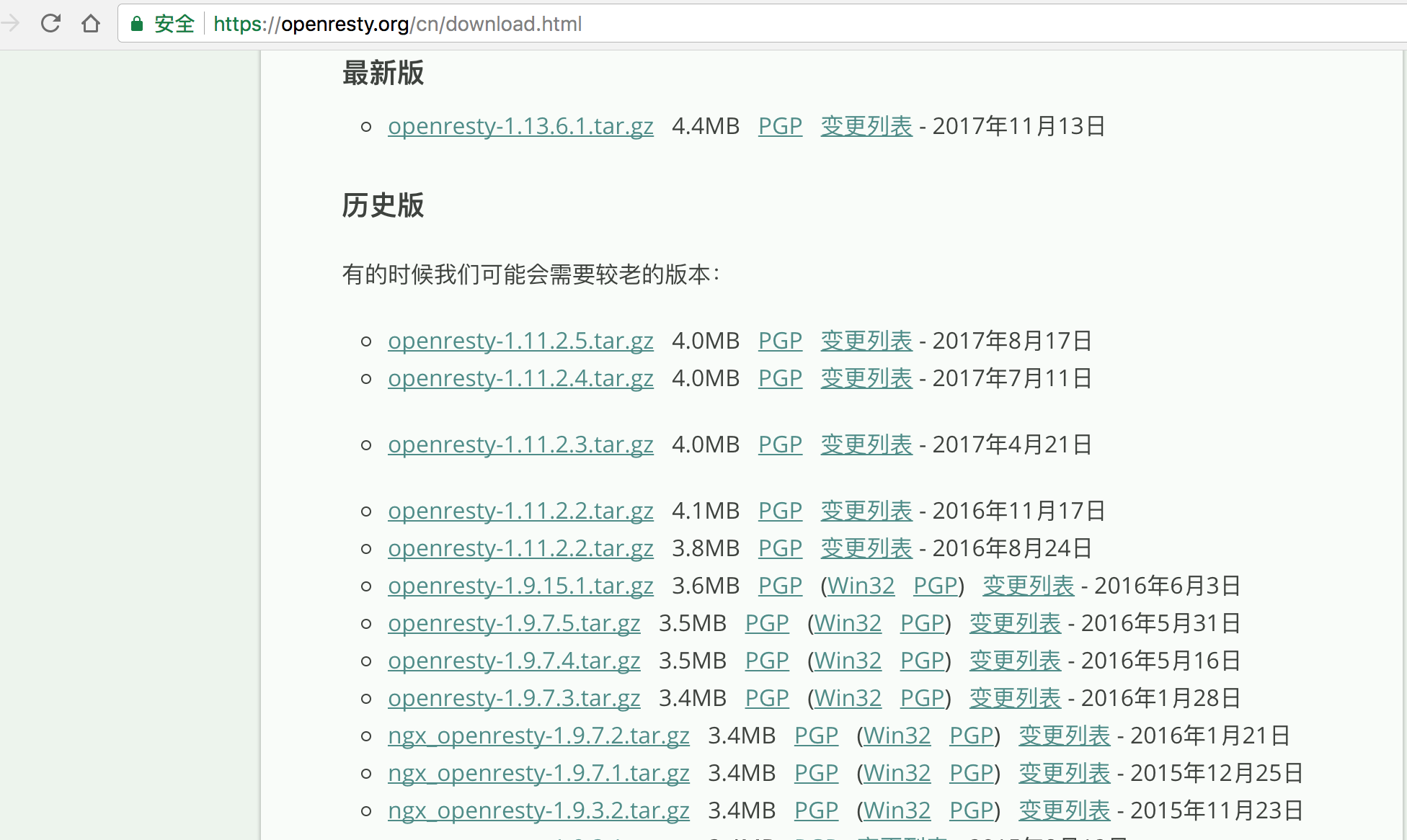Download openresty-1.11.2.5.tar.gz
This screenshot has width=1407, height=840.
pos(520,341)
